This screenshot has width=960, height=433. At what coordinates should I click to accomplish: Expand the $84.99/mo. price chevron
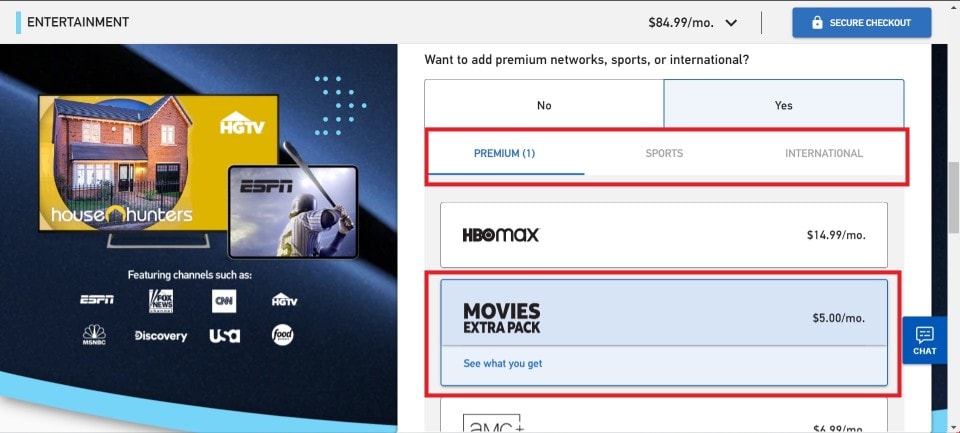pyautogui.click(x=731, y=23)
